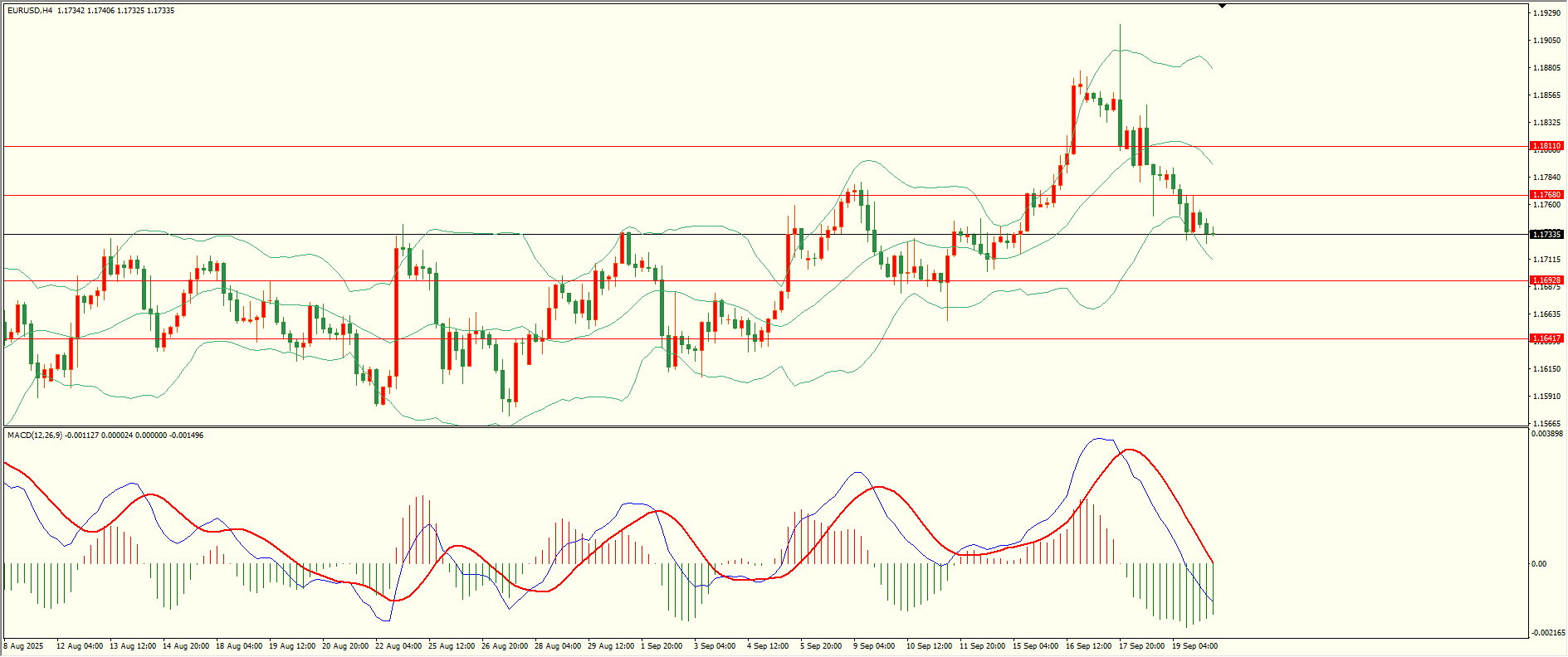Click the 1.17115 price axis value
The height and width of the screenshot is (657, 1568).
tap(1546, 260)
